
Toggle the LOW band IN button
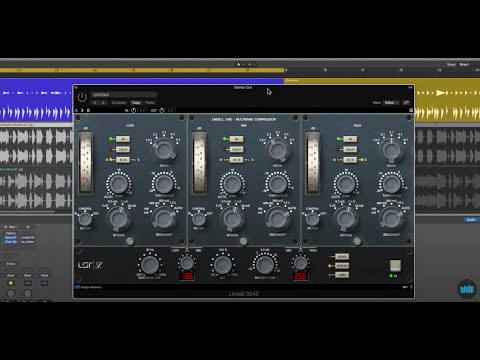123,139
